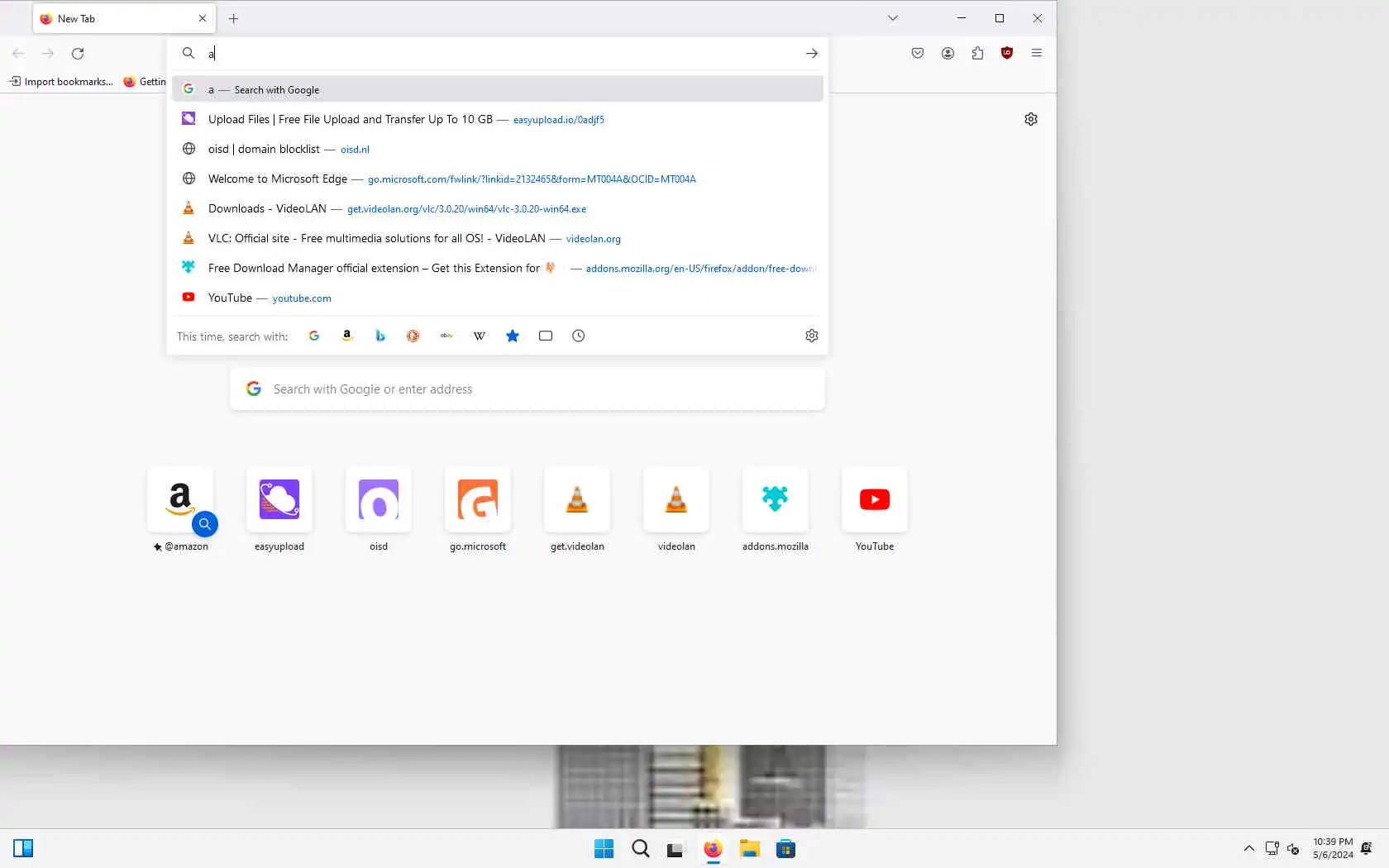Image resolution: width=1389 pixels, height=868 pixels.
Task: Select the oisd domain blocklist suggestion
Action: 498,149
